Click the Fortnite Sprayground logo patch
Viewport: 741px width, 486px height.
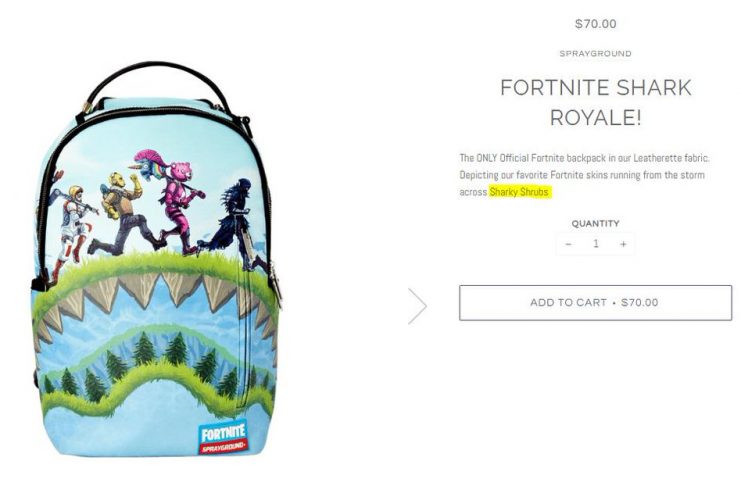223,437
